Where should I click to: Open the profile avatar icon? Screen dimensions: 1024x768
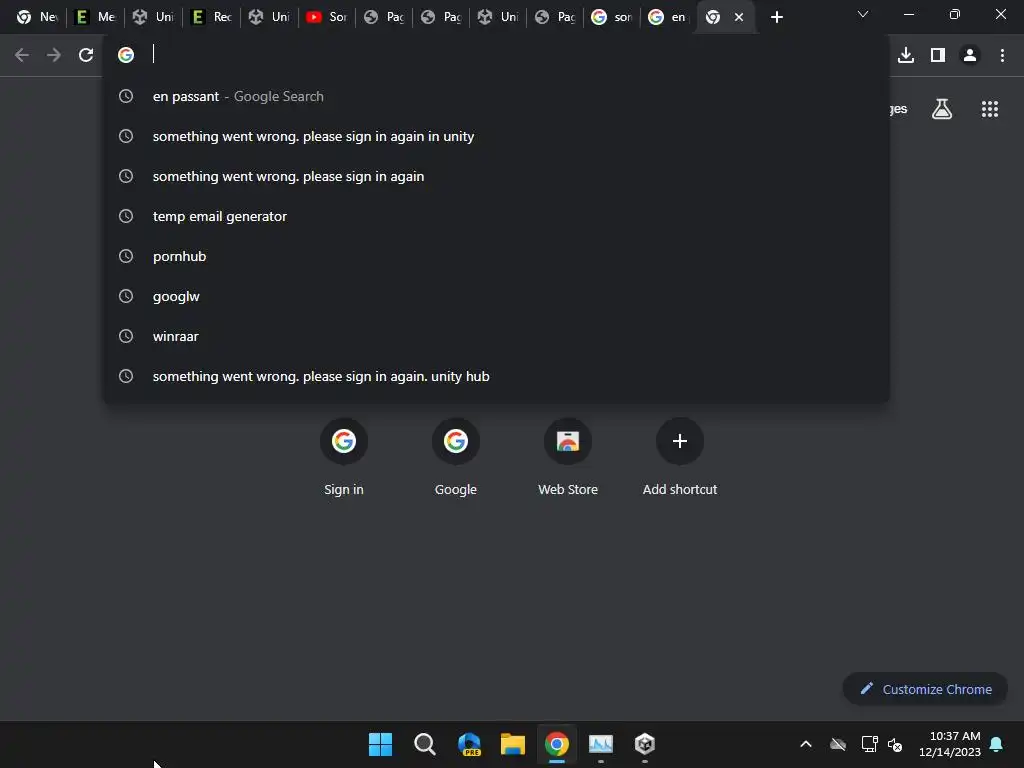(970, 55)
